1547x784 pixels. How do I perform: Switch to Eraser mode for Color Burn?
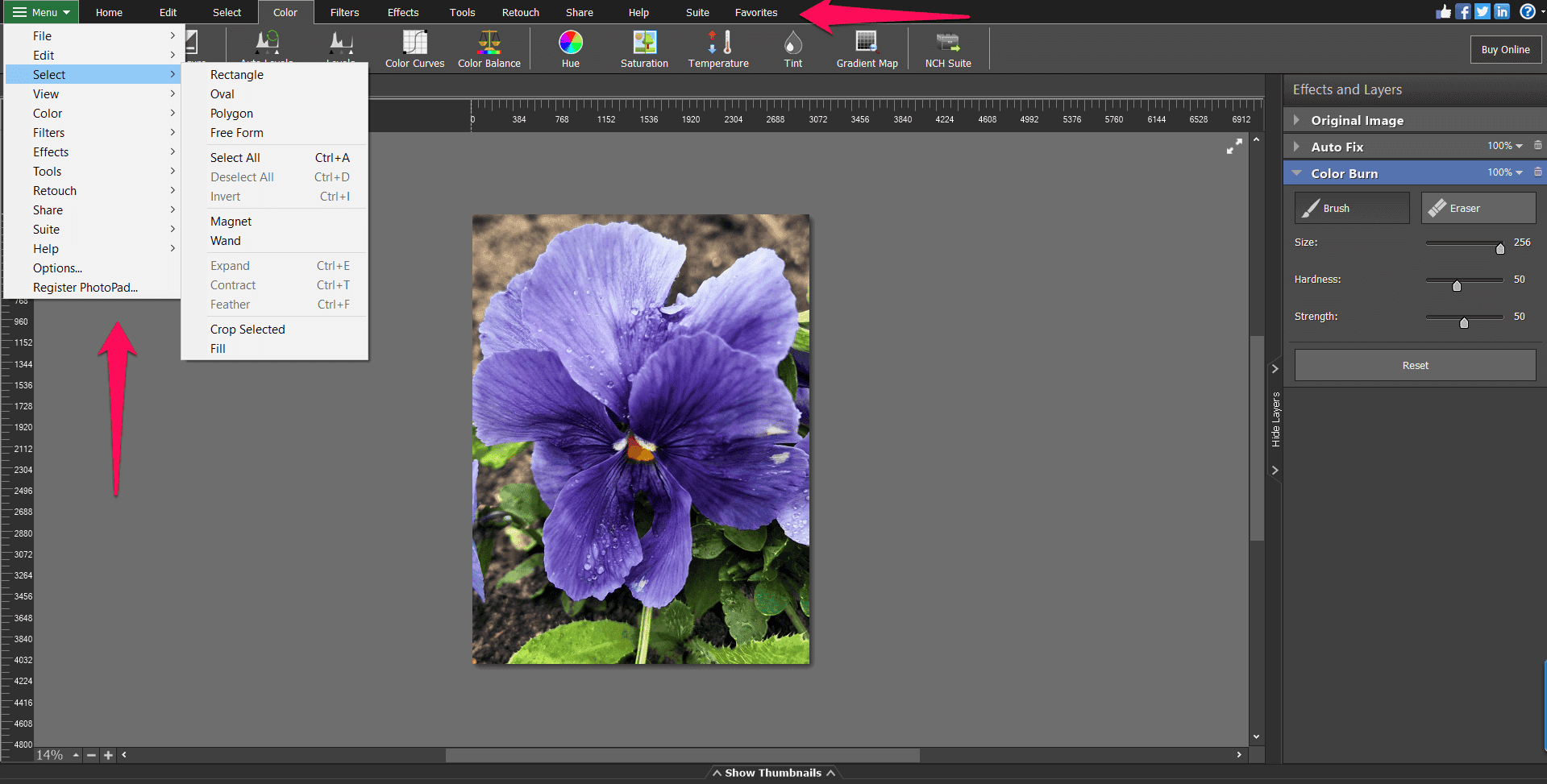pos(1478,207)
